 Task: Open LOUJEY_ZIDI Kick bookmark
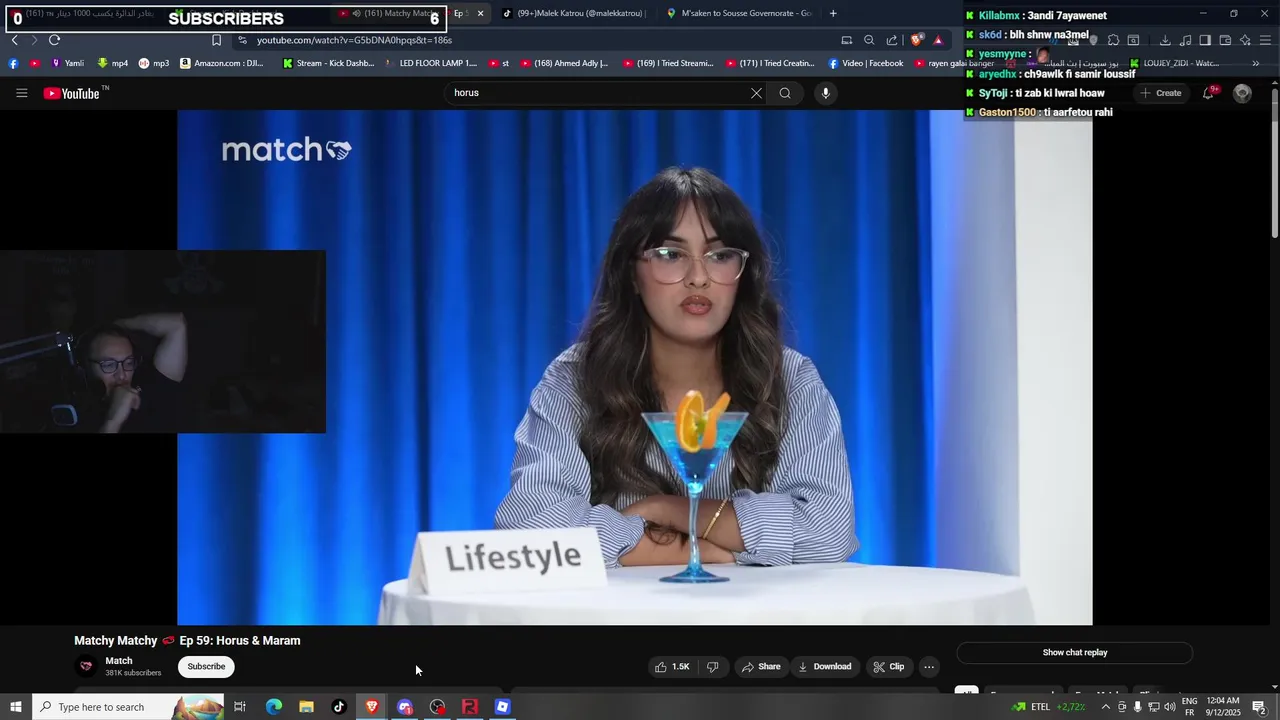coord(1175,63)
